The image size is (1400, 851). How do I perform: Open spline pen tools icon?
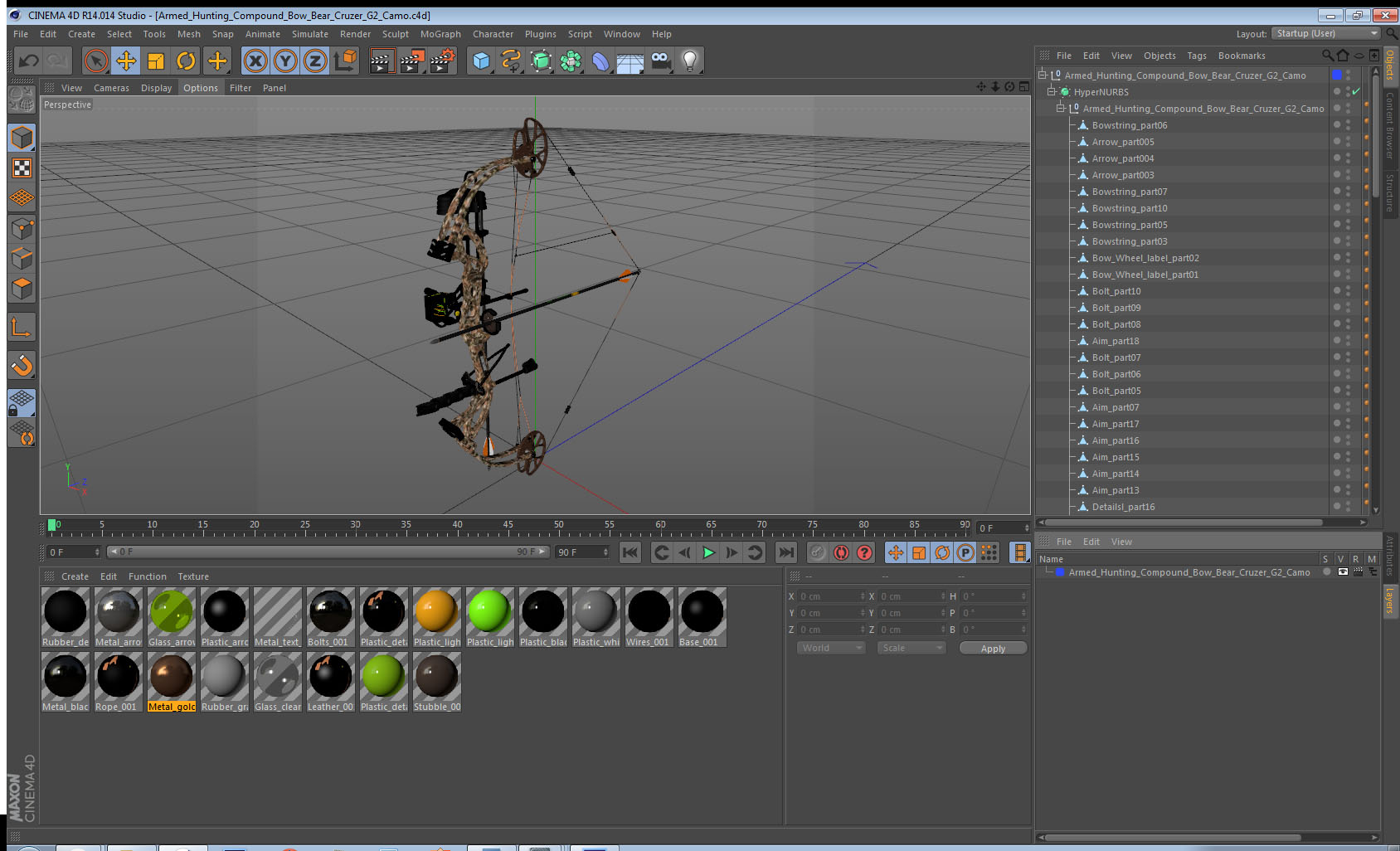(511, 61)
